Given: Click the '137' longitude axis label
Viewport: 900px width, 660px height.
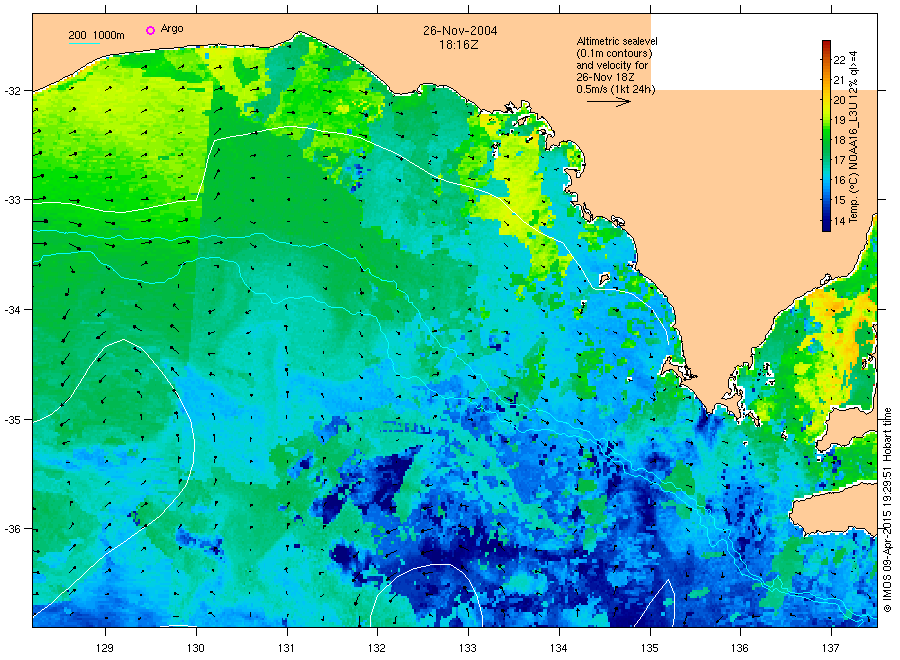Looking at the screenshot, I should click(x=831, y=648).
